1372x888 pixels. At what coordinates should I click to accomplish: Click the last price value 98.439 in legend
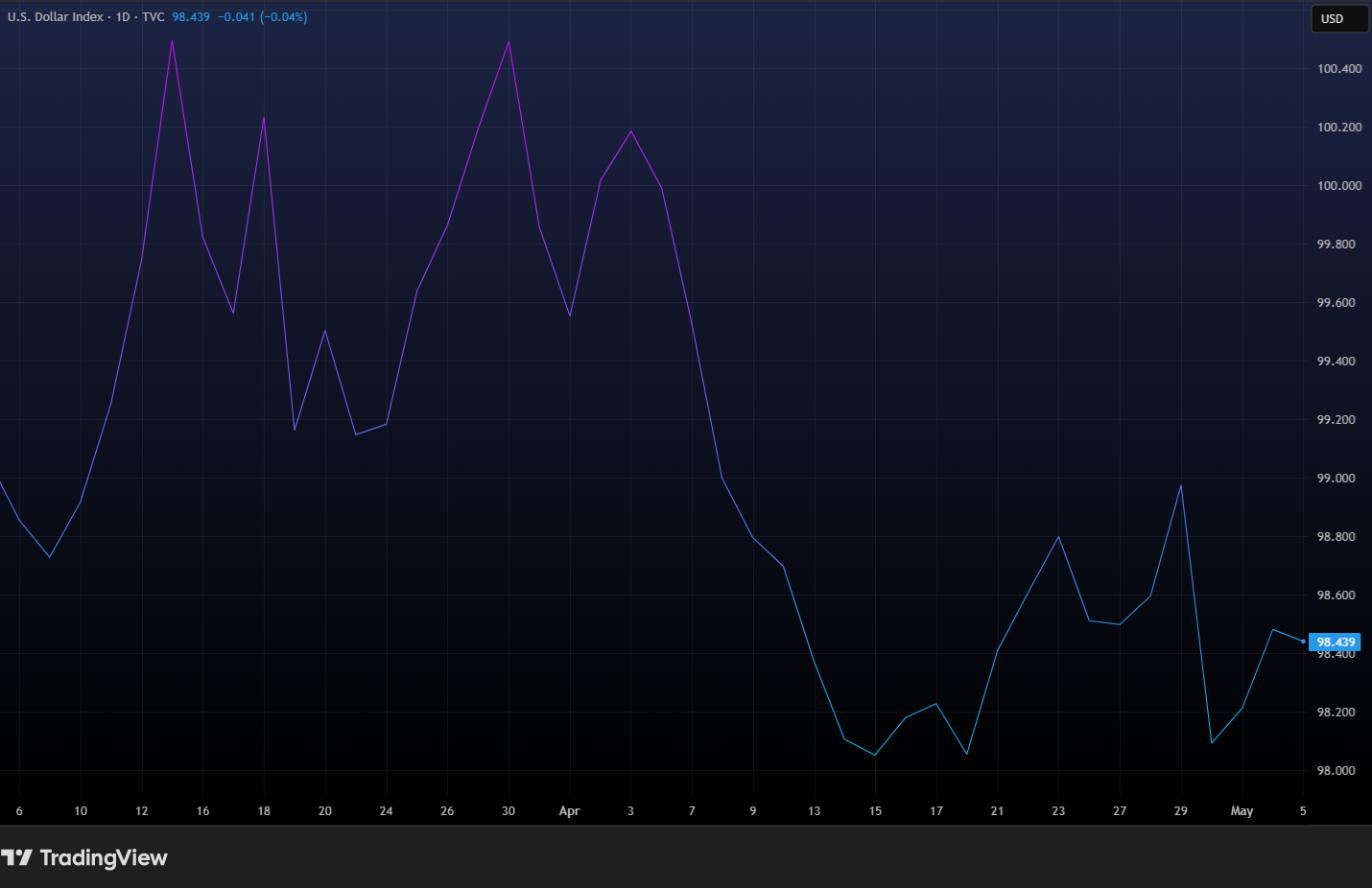pyautogui.click(x=191, y=17)
